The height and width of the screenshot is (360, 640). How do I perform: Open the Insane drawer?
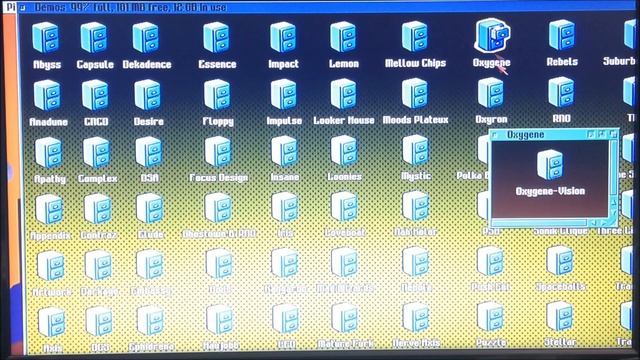(284, 152)
